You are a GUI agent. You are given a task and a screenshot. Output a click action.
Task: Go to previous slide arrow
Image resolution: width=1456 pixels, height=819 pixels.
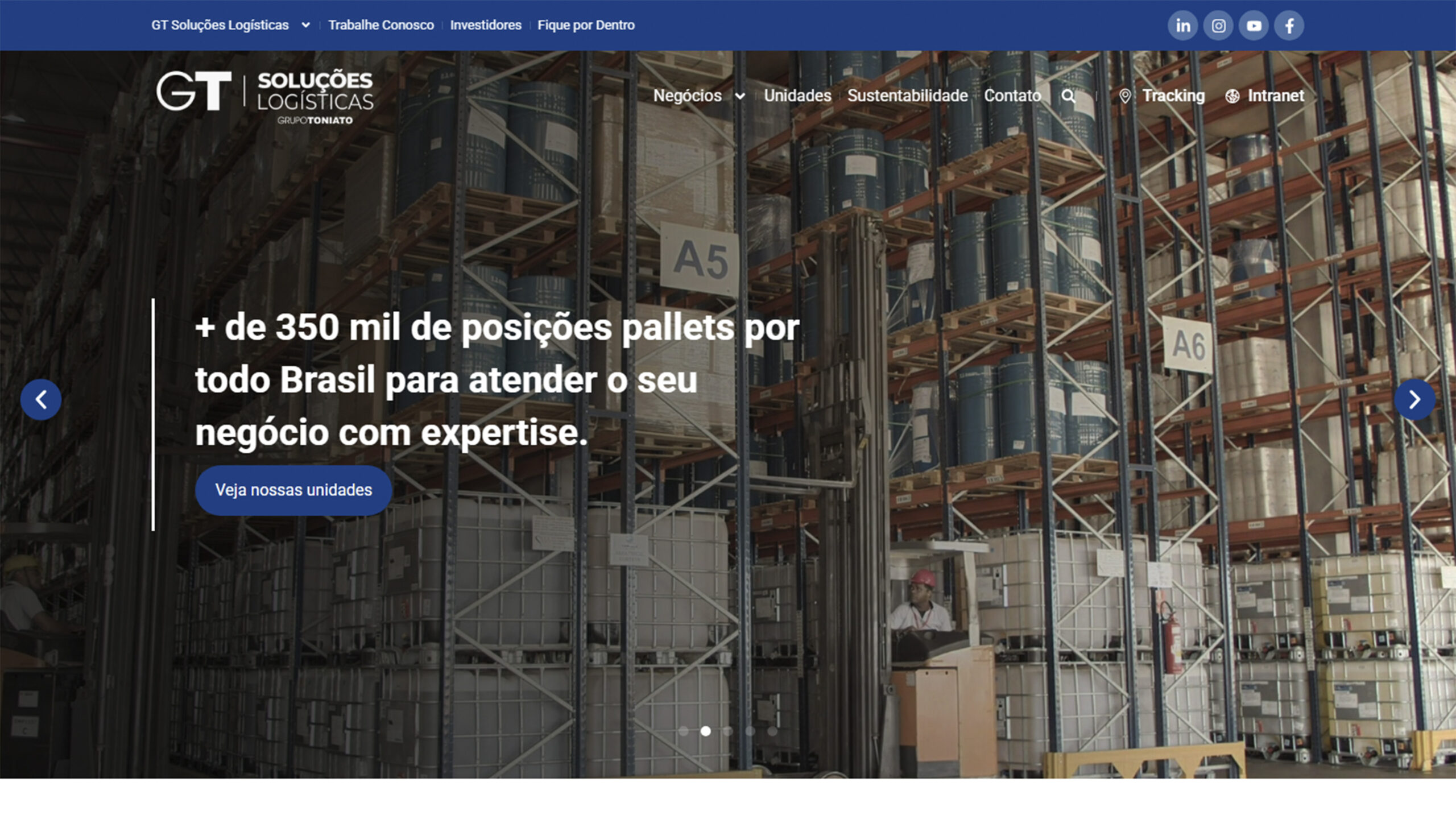(41, 399)
